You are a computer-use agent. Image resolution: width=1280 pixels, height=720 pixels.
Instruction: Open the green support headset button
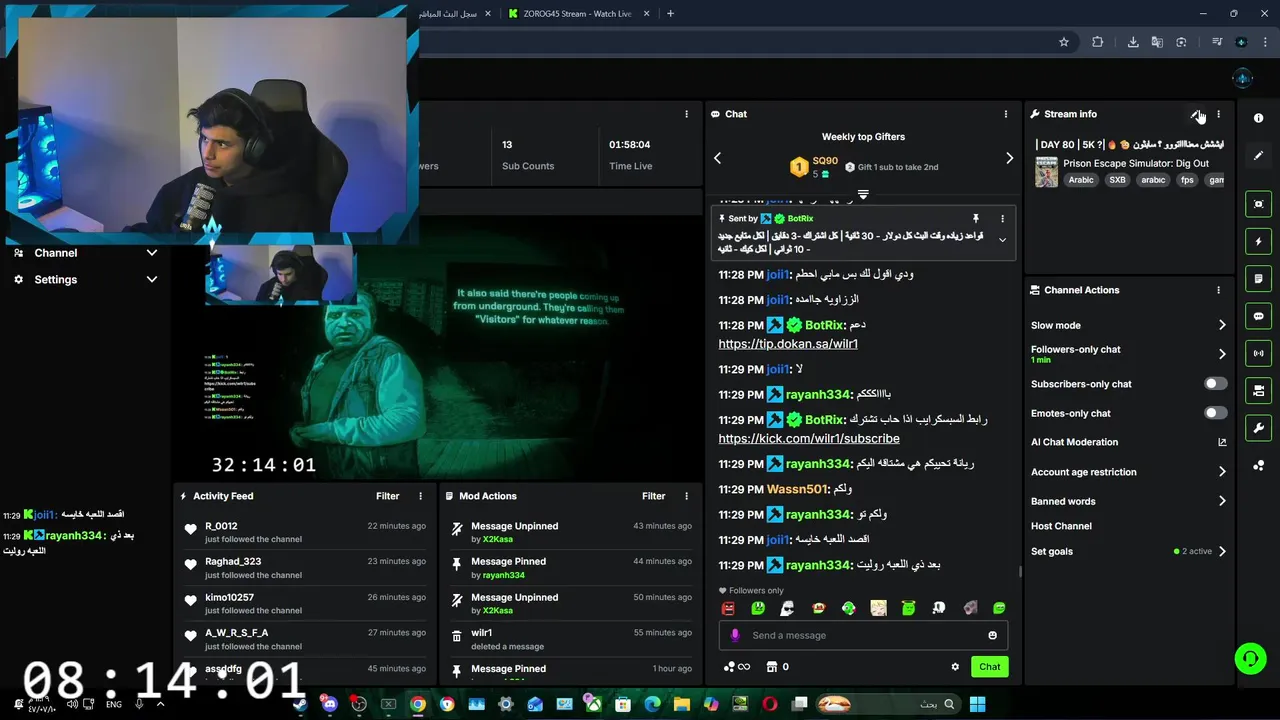(x=1250, y=658)
